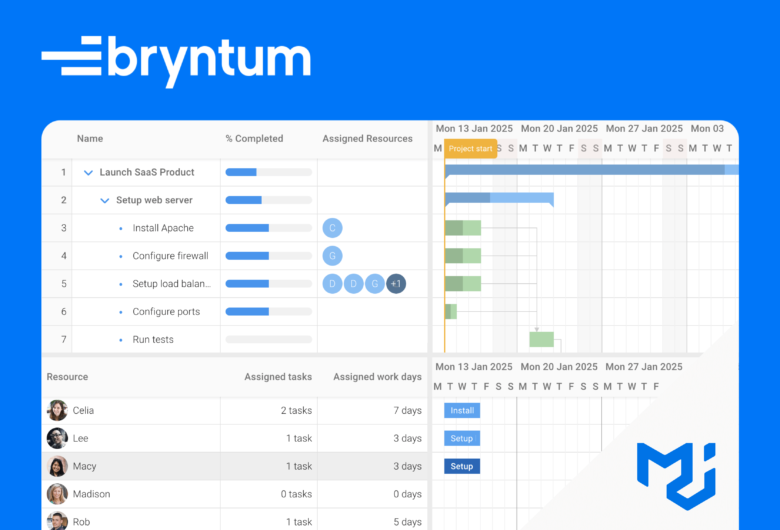The width and height of the screenshot is (780, 530).
Task: Collapse the Setup web server task
Action: tap(104, 201)
